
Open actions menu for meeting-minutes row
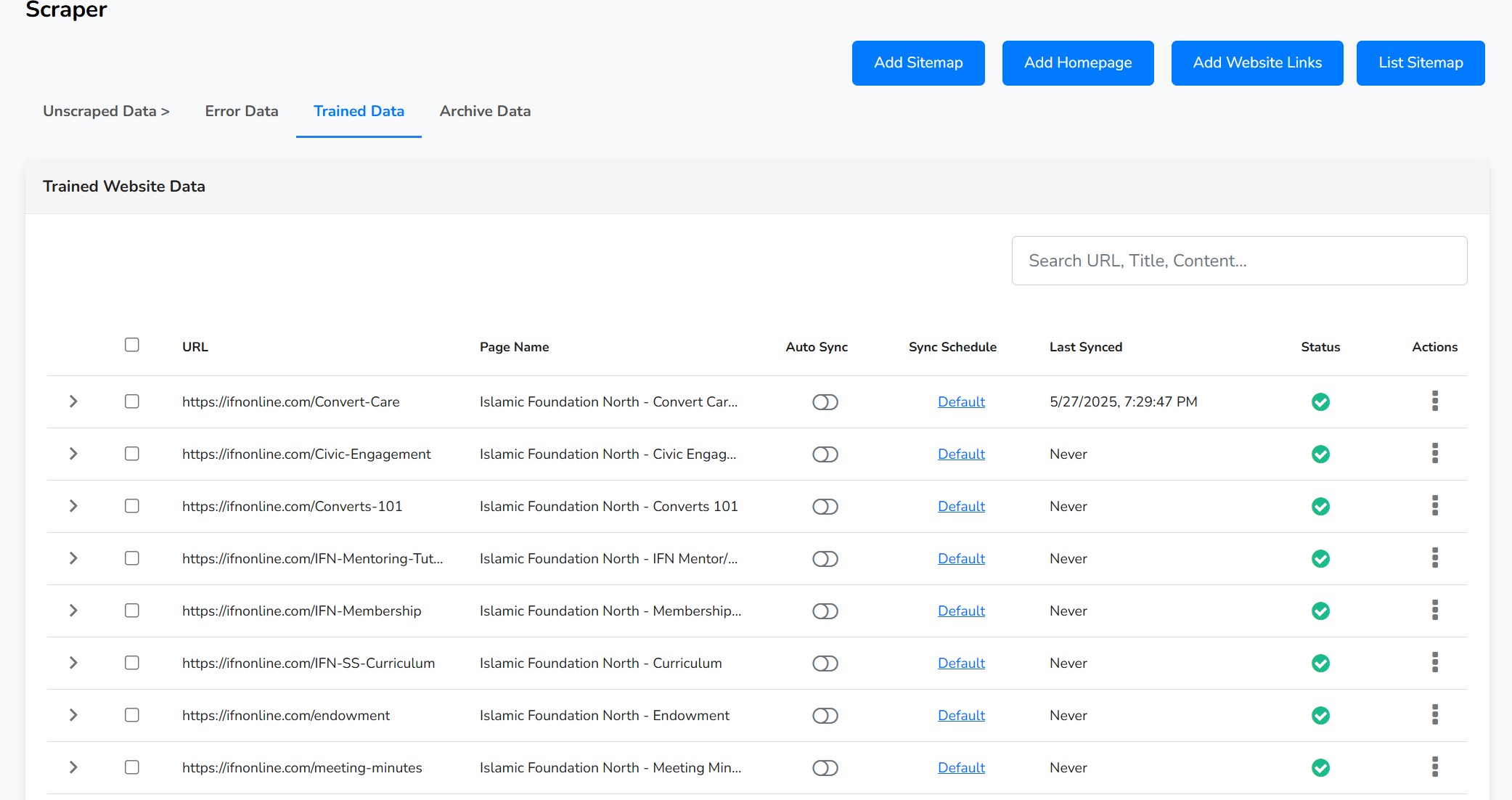[x=1434, y=767]
